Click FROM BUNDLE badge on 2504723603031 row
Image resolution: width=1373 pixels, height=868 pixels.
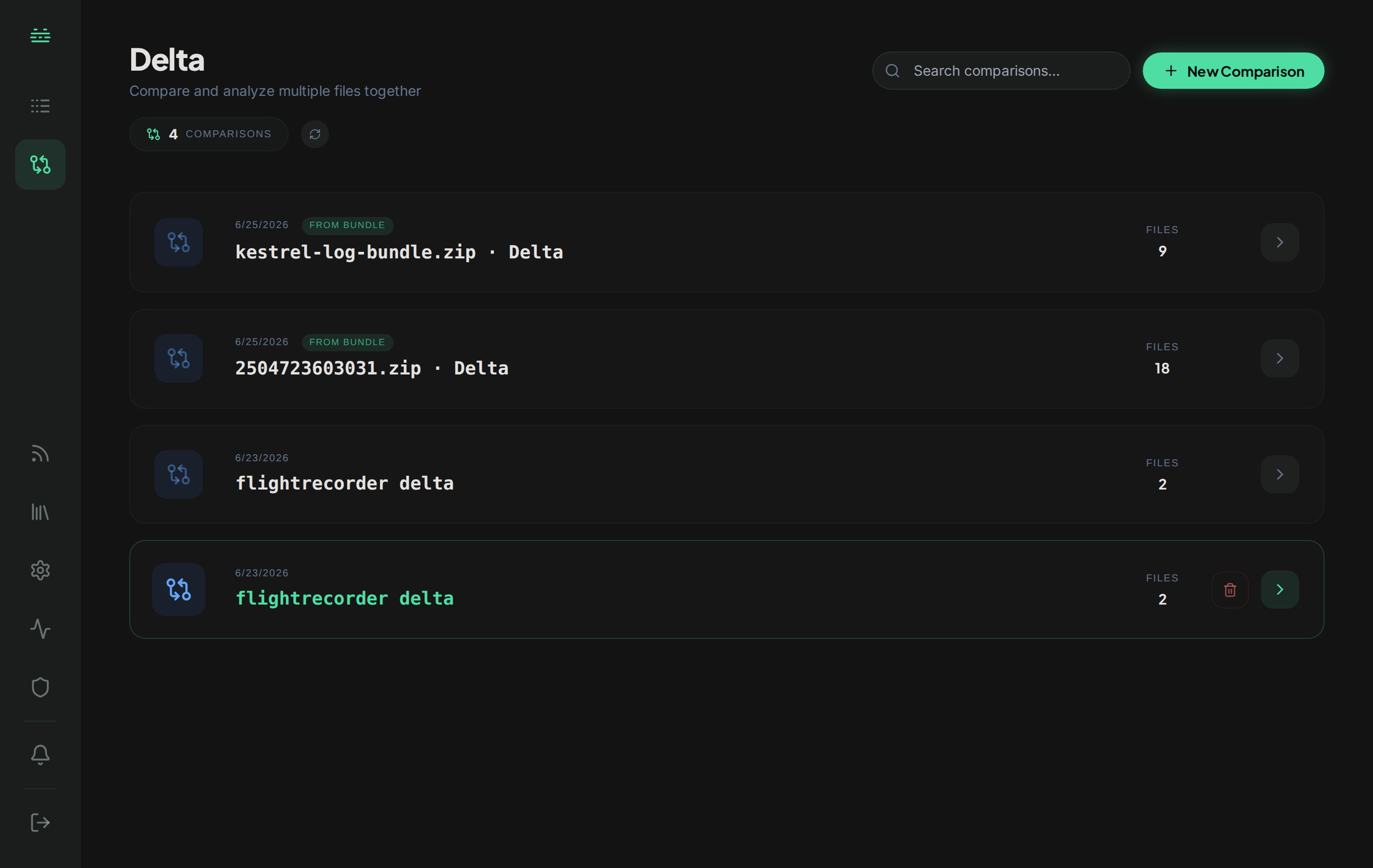(x=347, y=342)
